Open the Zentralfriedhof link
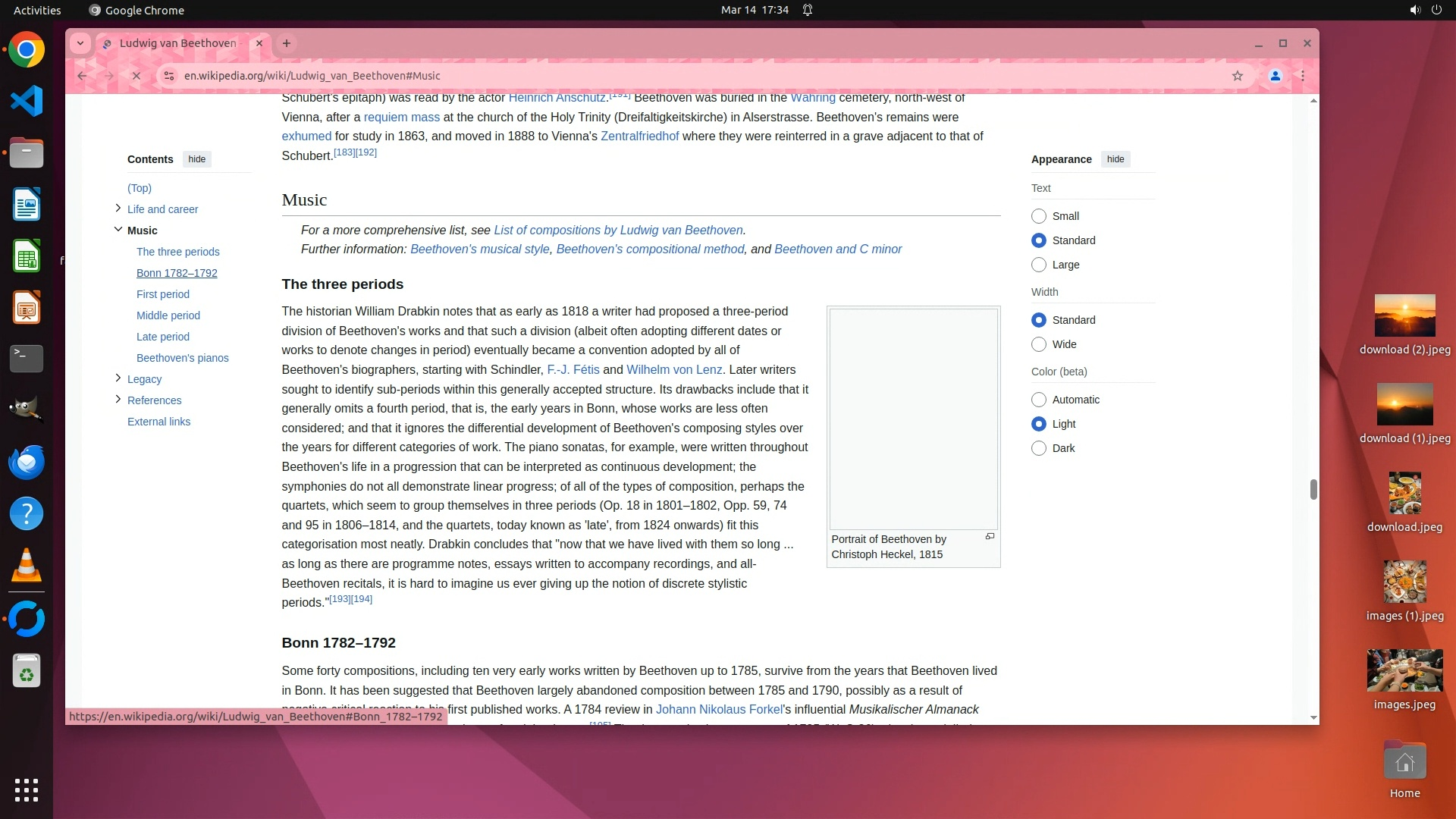This screenshot has height=819, width=1456. coord(639,136)
